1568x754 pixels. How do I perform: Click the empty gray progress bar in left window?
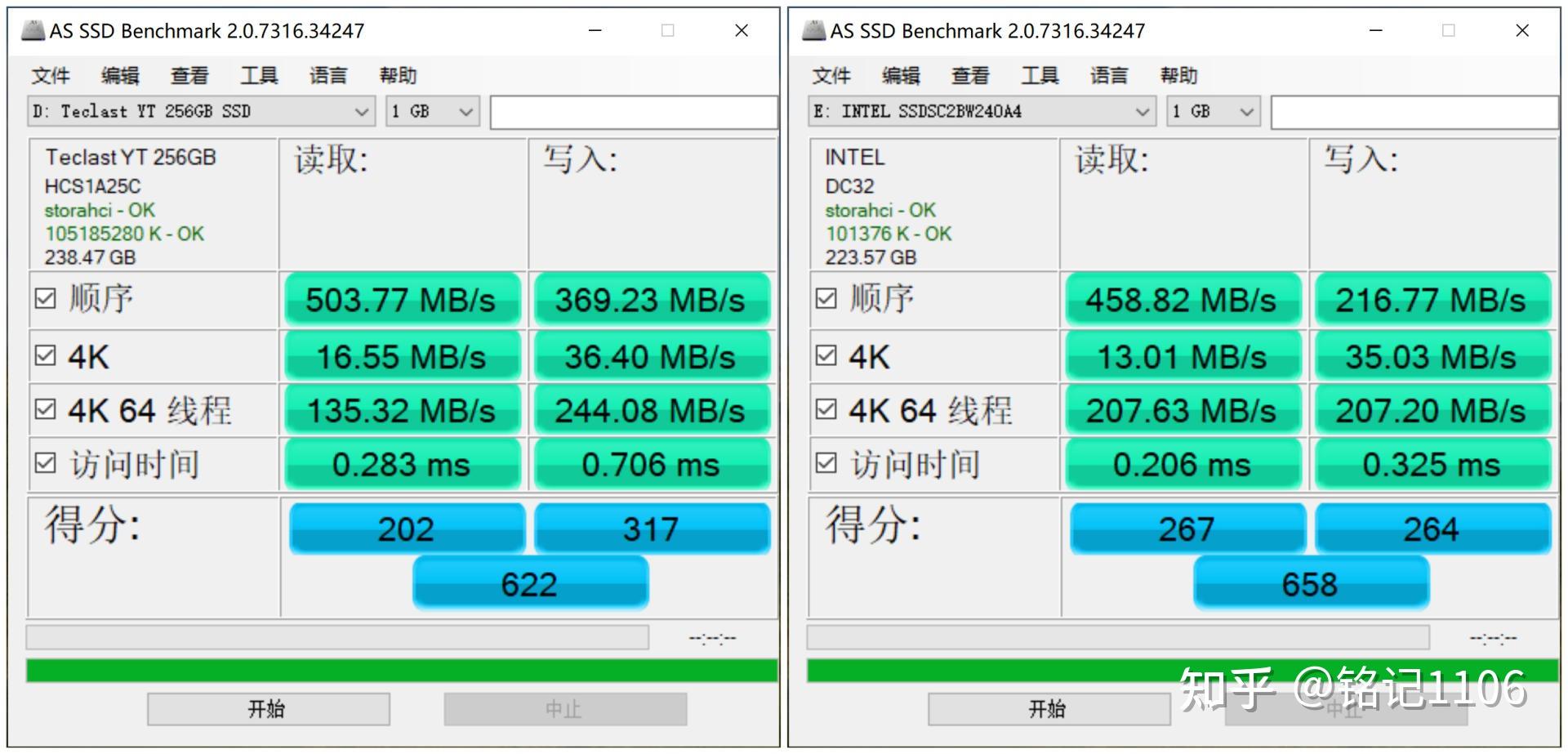[x=337, y=637]
